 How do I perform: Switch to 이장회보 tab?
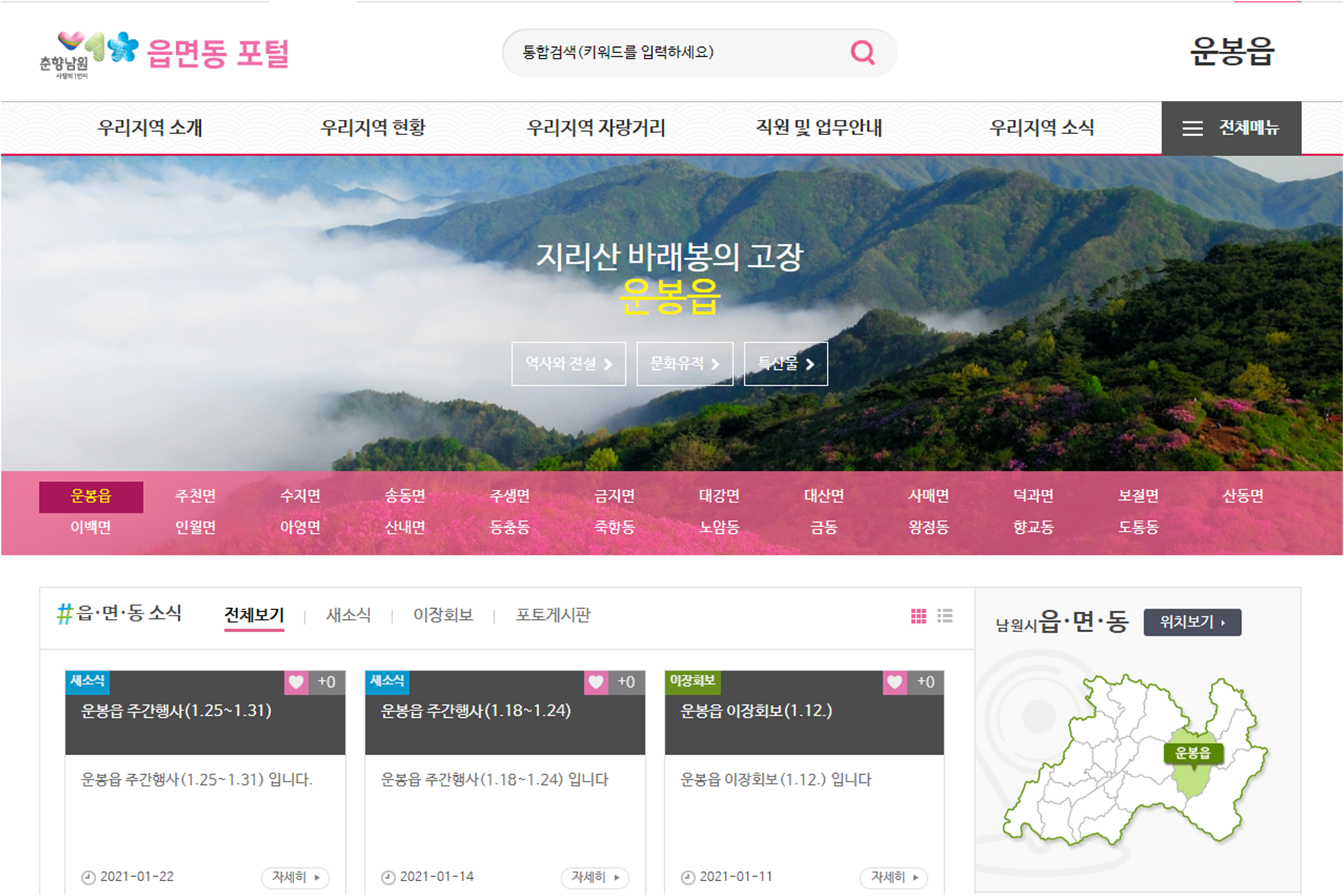click(443, 615)
